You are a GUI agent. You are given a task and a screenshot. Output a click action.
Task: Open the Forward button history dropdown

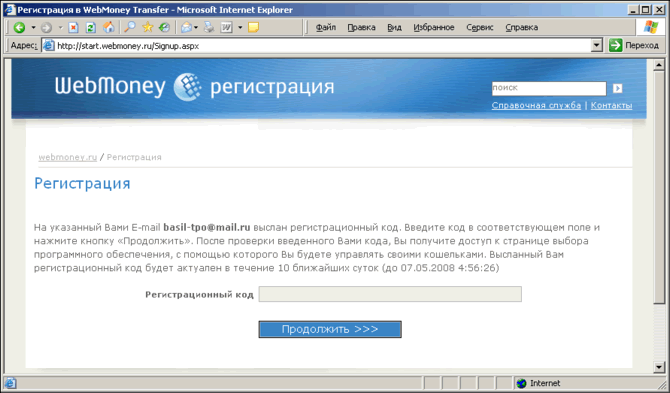[60, 27]
